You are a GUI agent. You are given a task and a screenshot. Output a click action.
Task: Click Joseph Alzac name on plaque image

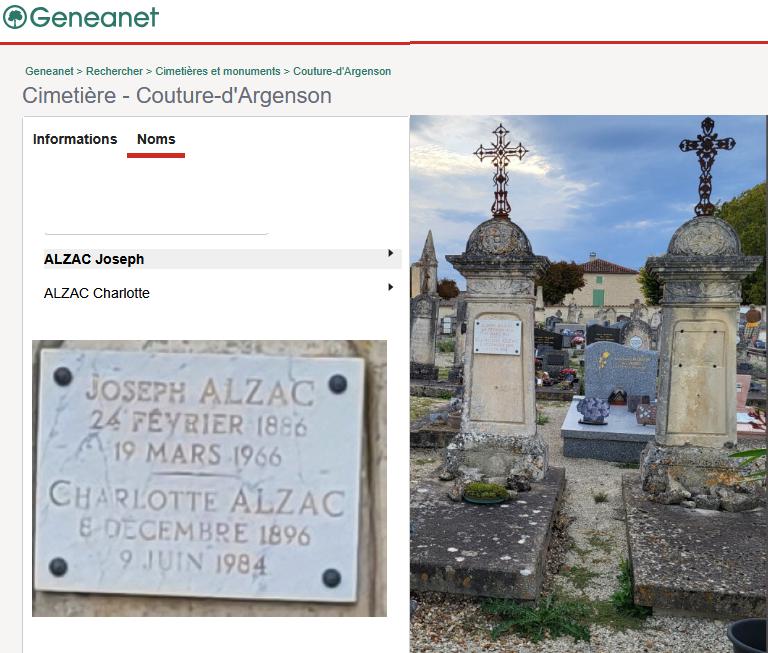(200, 391)
